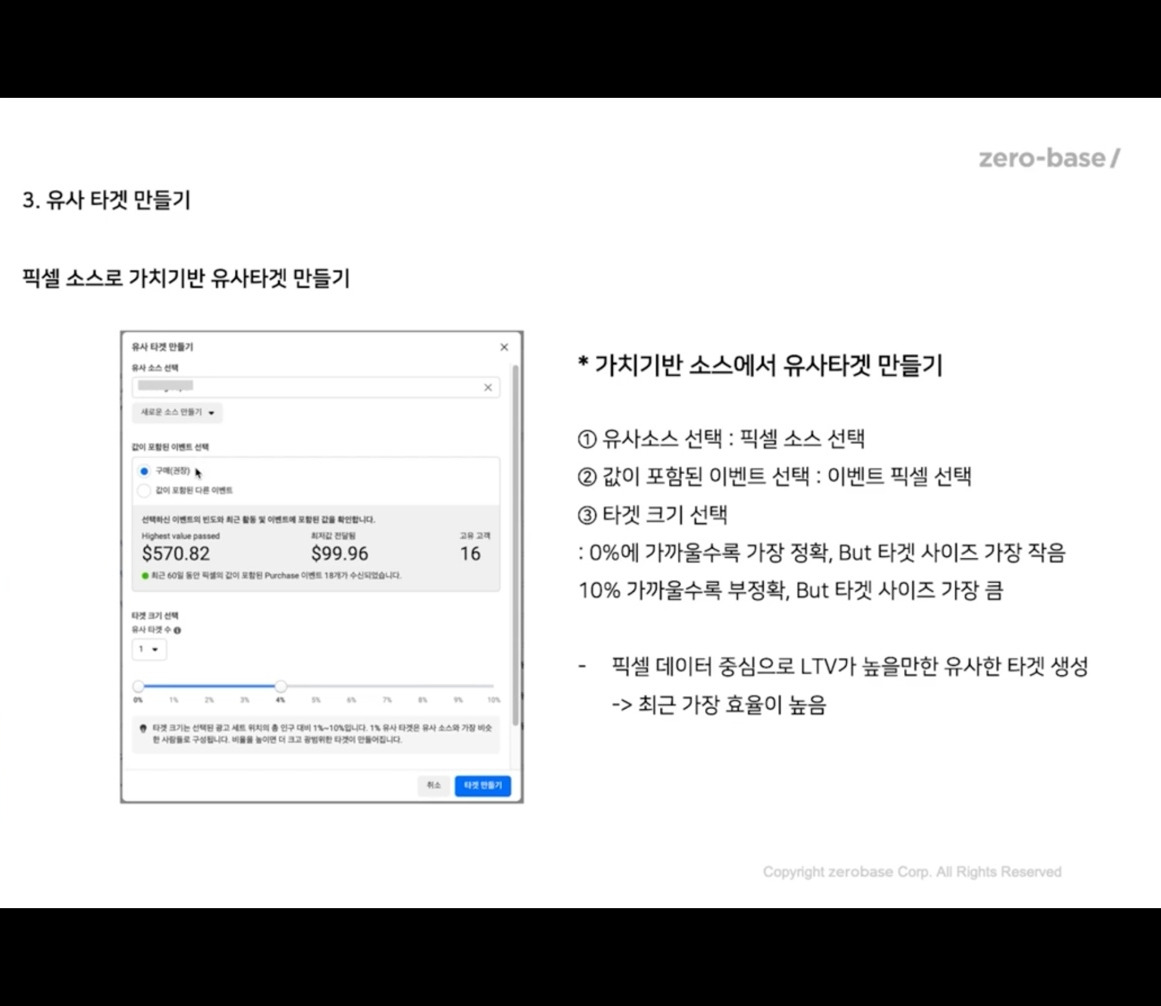Select the already-checked purchase event radio
1161x1006 pixels.
tap(144, 469)
